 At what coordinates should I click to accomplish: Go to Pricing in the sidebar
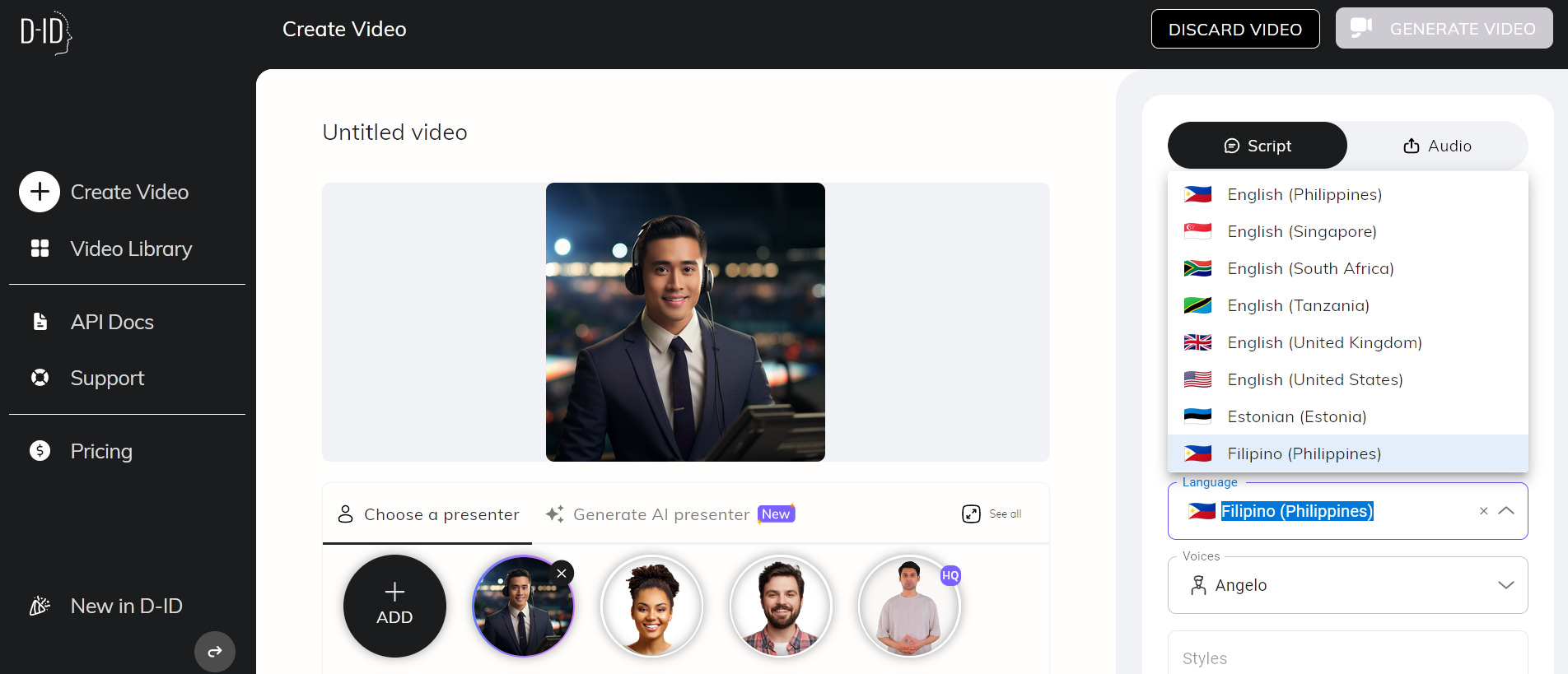(101, 451)
